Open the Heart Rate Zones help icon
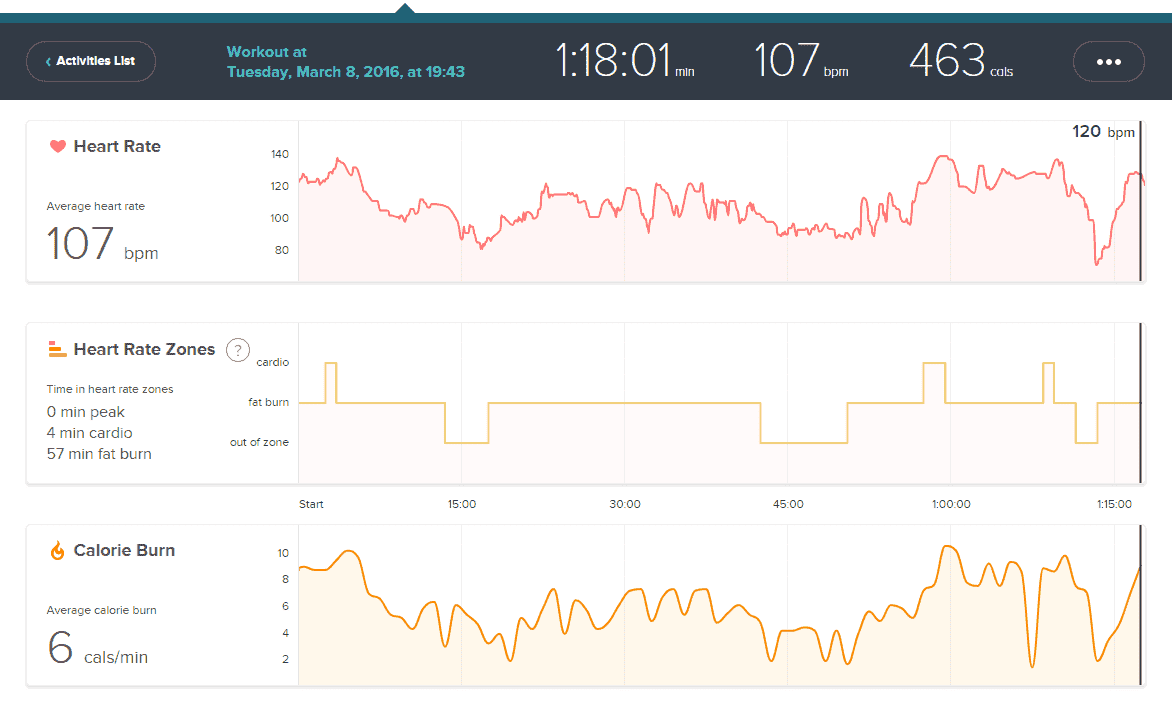 click(x=238, y=350)
